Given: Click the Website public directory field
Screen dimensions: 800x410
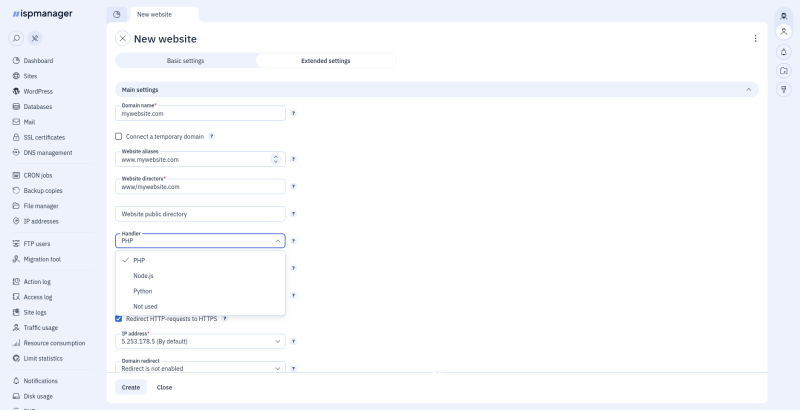Looking at the screenshot, I should pyautogui.click(x=200, y=214).
